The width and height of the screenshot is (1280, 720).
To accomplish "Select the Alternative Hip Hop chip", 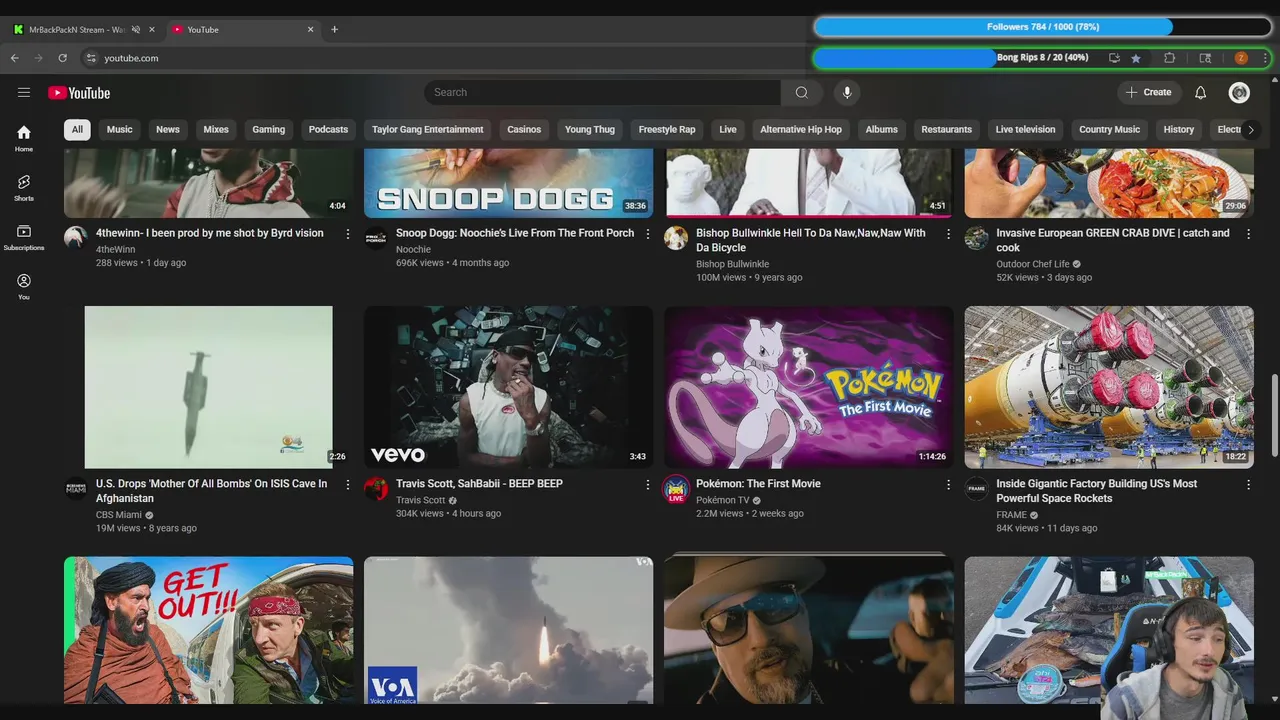I will (801, 129).
